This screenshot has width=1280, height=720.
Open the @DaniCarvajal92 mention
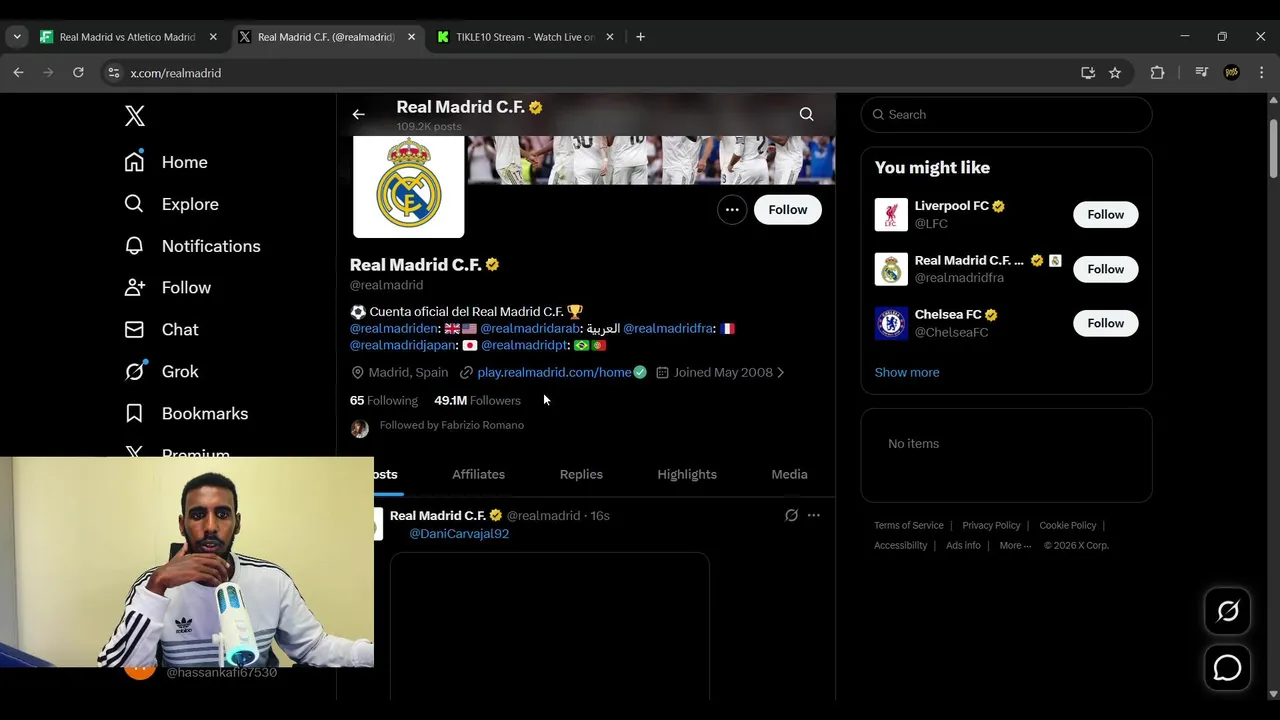459,534
